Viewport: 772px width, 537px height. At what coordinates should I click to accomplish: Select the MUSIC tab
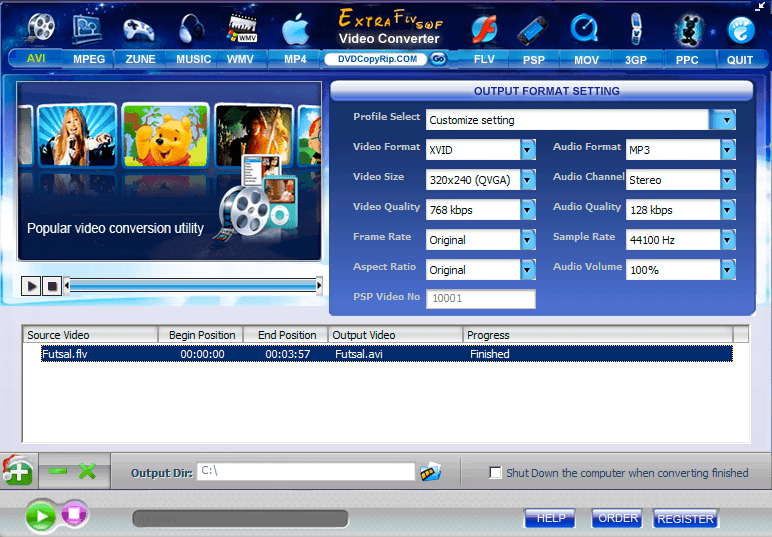coord(193,60)
